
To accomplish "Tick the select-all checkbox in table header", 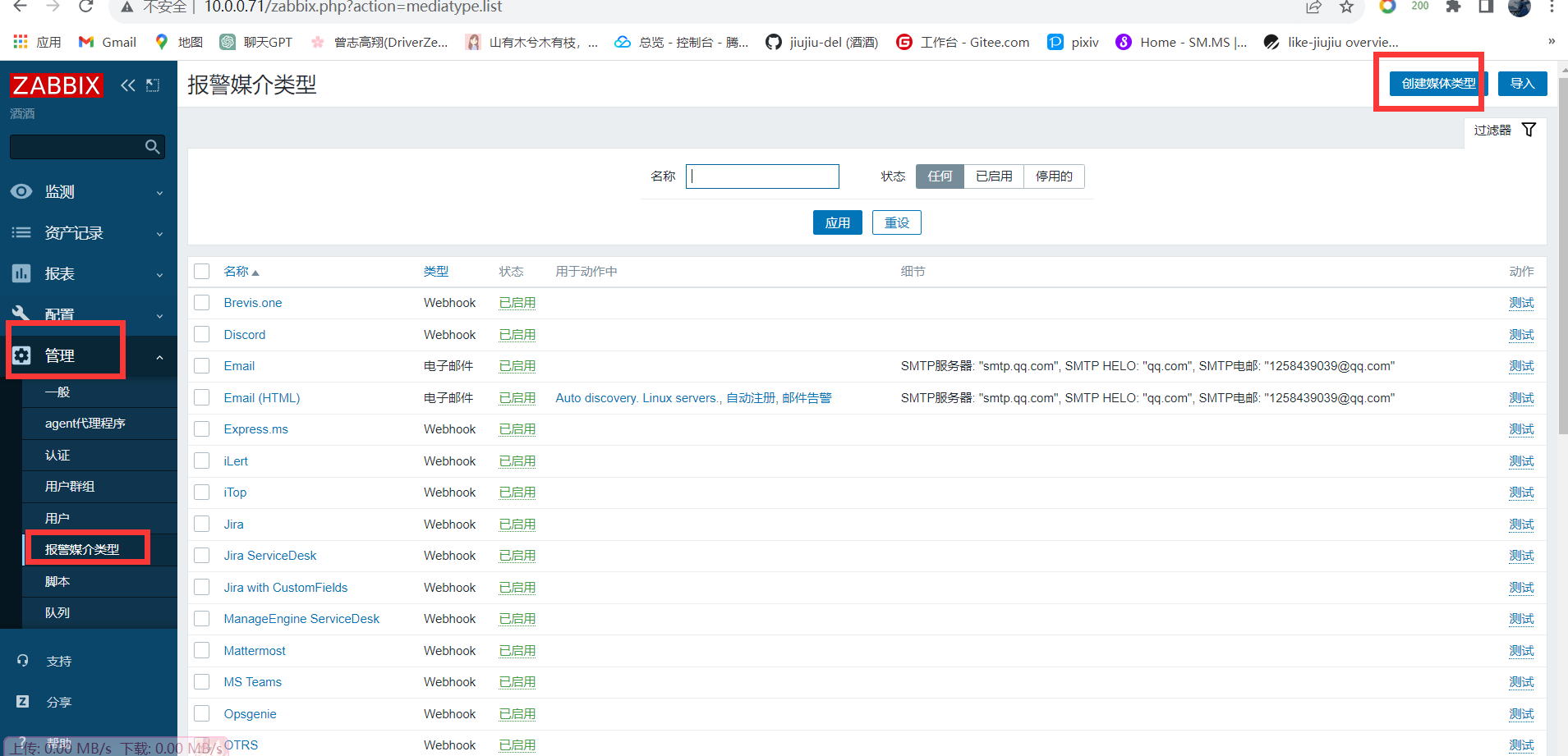I will click(x=202, y=272).
